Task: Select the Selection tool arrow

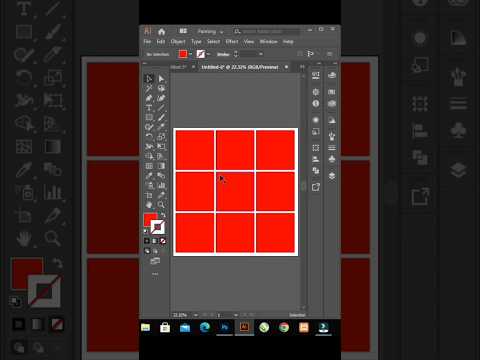Action: click(149, 79)
